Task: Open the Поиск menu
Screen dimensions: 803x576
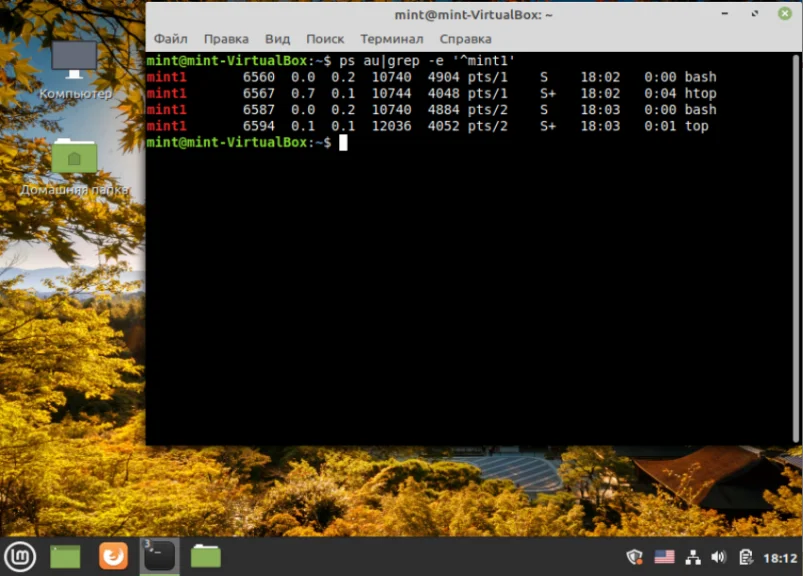Action: [325, 39]
